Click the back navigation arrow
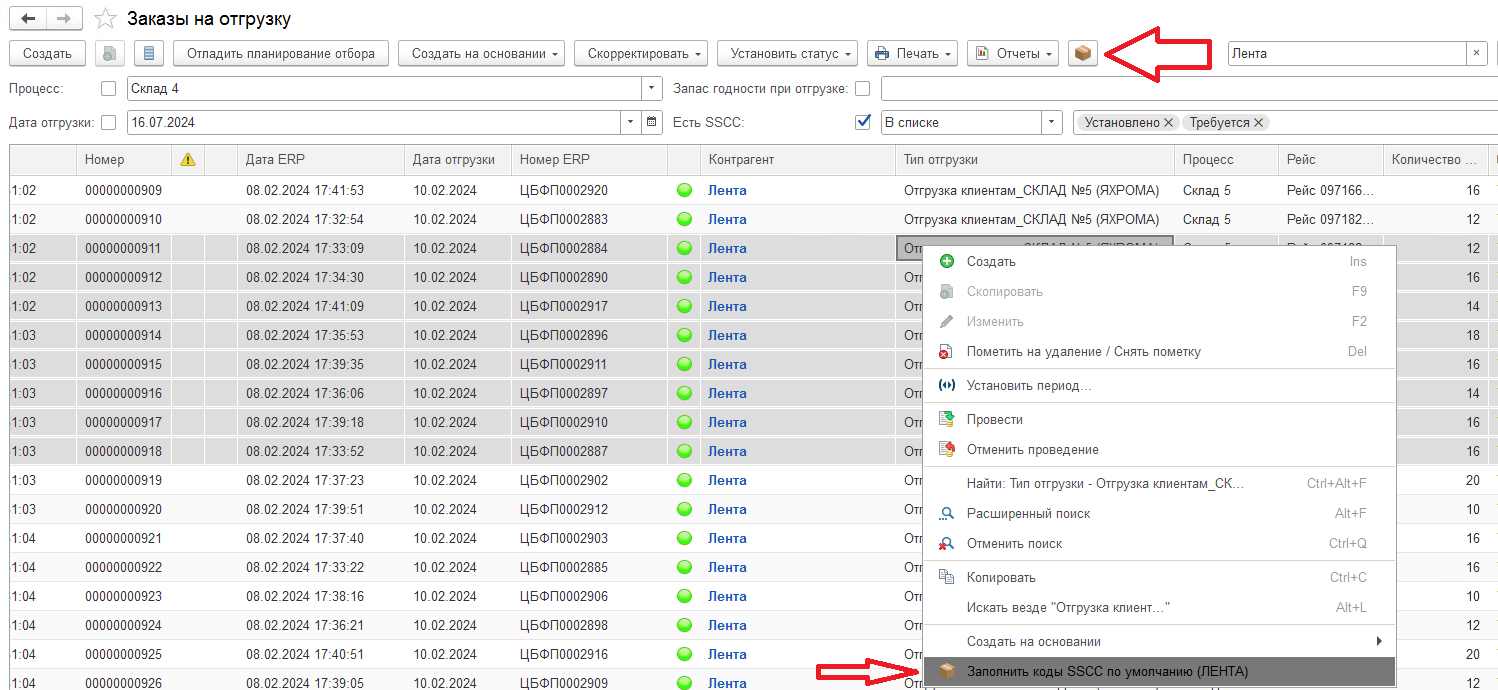Image resolution: width=1498 pixels, height=690 pixels. coord(28,19)
